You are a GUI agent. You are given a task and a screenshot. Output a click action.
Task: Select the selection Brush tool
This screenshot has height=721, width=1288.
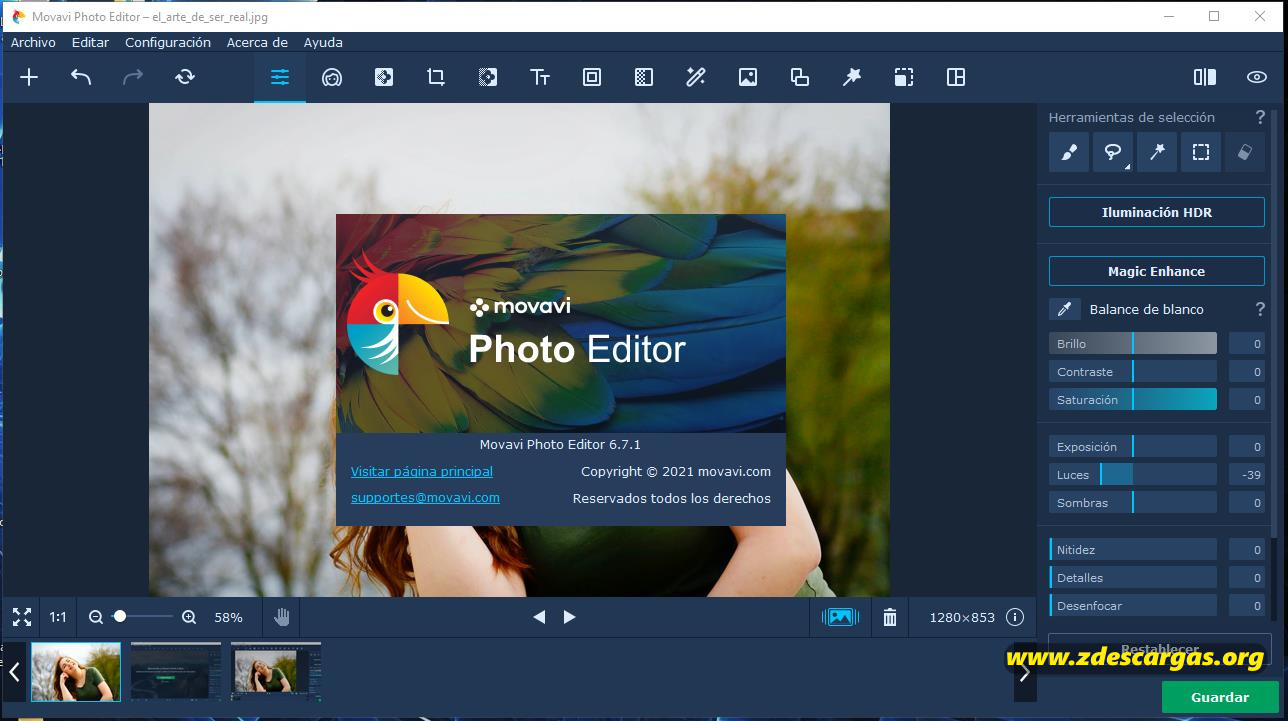[x=1069, y=152]
